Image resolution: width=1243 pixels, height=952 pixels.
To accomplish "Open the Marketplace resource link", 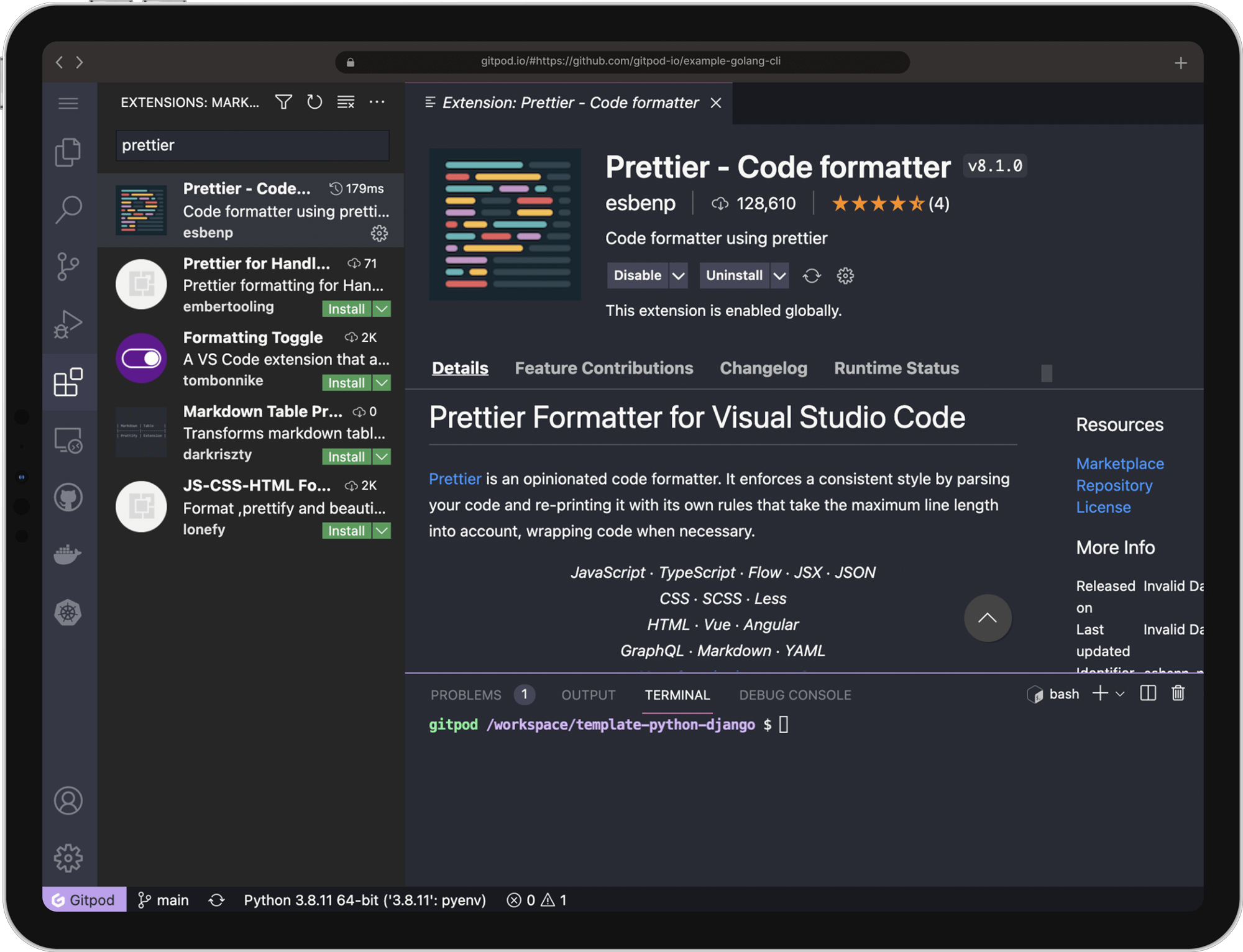I will coord(1120,464).
